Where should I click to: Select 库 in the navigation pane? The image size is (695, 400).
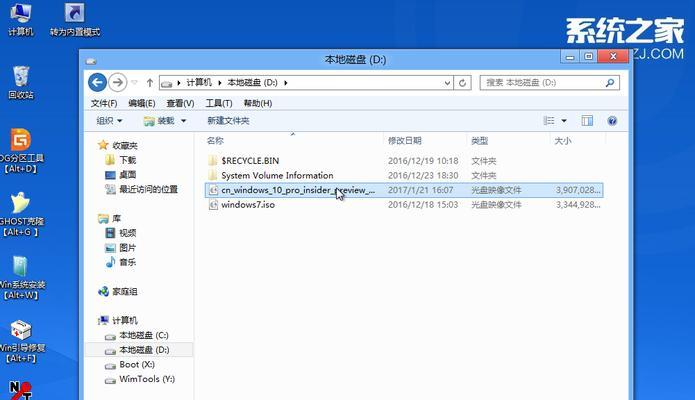pyautogui.click(x=116, y=218)
